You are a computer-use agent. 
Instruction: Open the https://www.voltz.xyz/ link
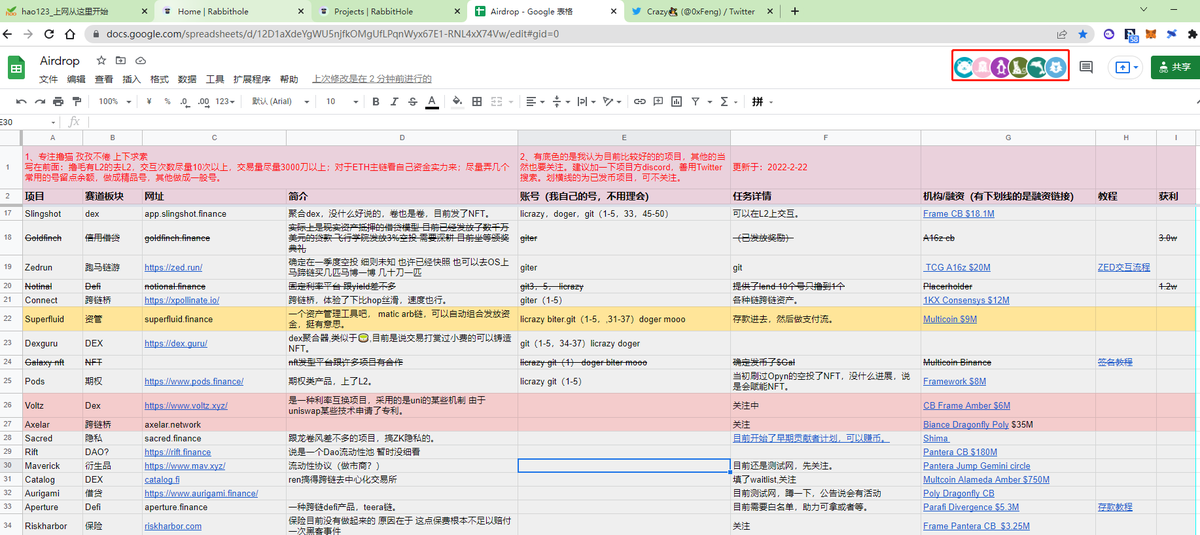(184, 405)
